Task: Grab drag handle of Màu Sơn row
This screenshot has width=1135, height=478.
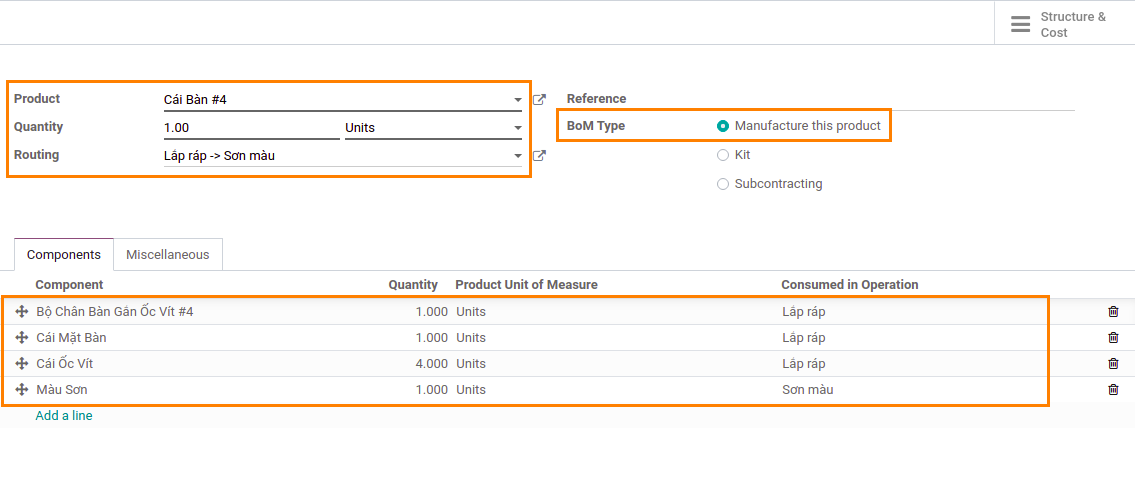Action: (22, 390)
